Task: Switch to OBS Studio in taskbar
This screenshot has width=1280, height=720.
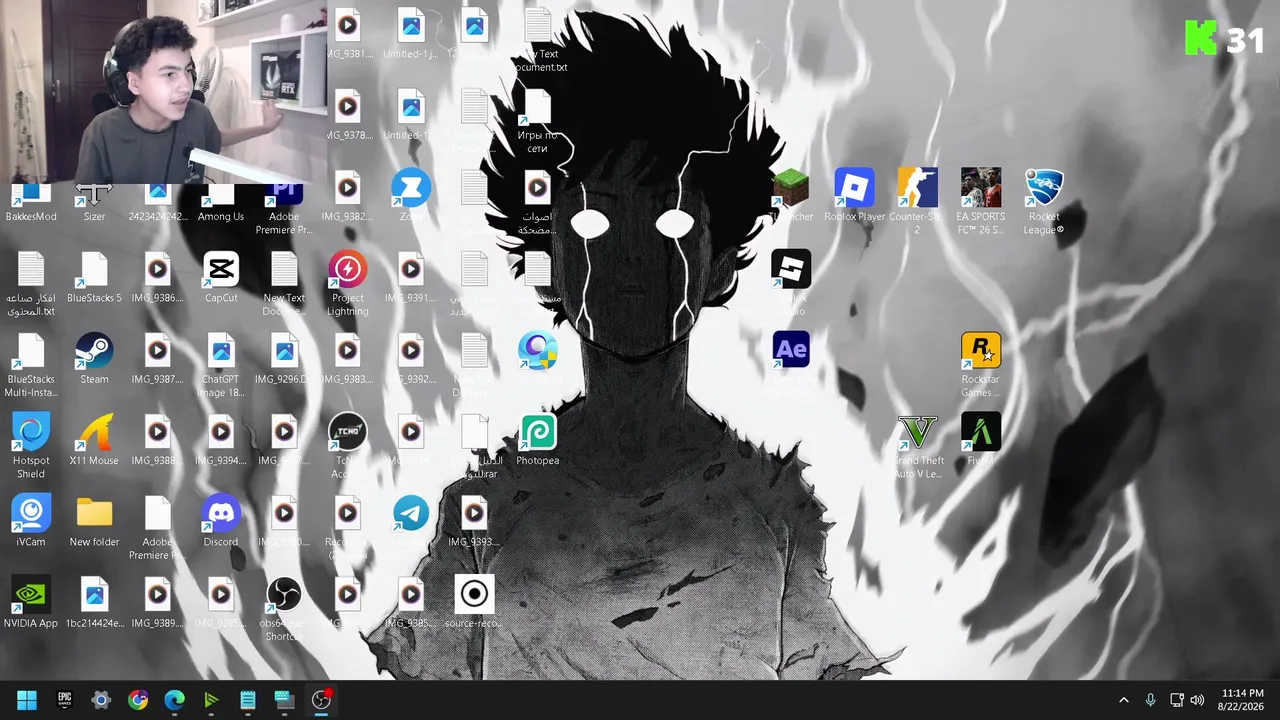Action: tap(321, 700)
